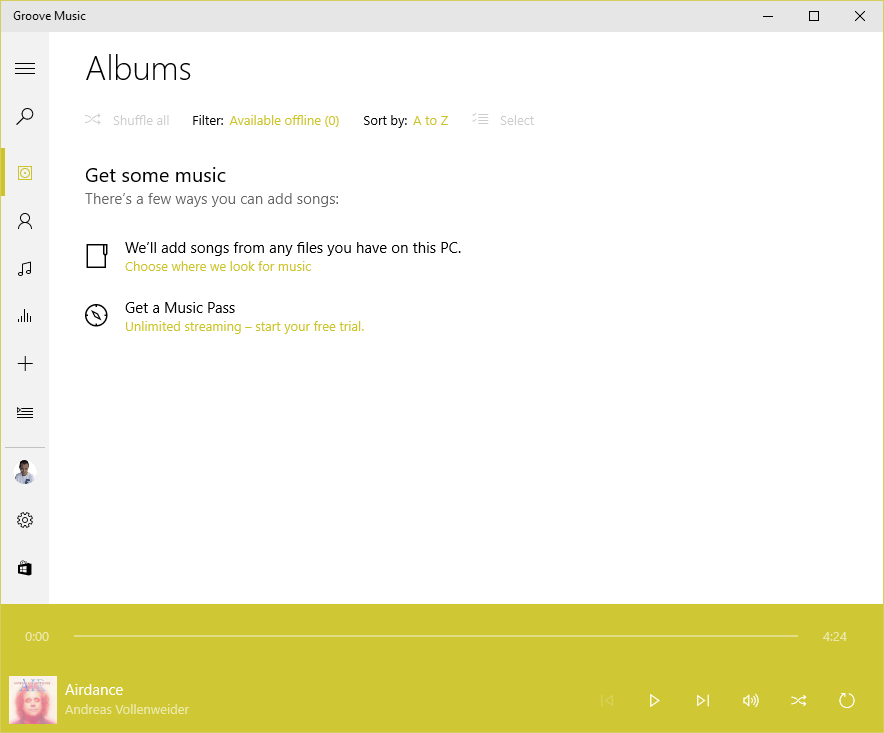The height and width of the screenshot is (733, 884).
Task: Open Settings gear in sidebar
Action: (25, 520)
